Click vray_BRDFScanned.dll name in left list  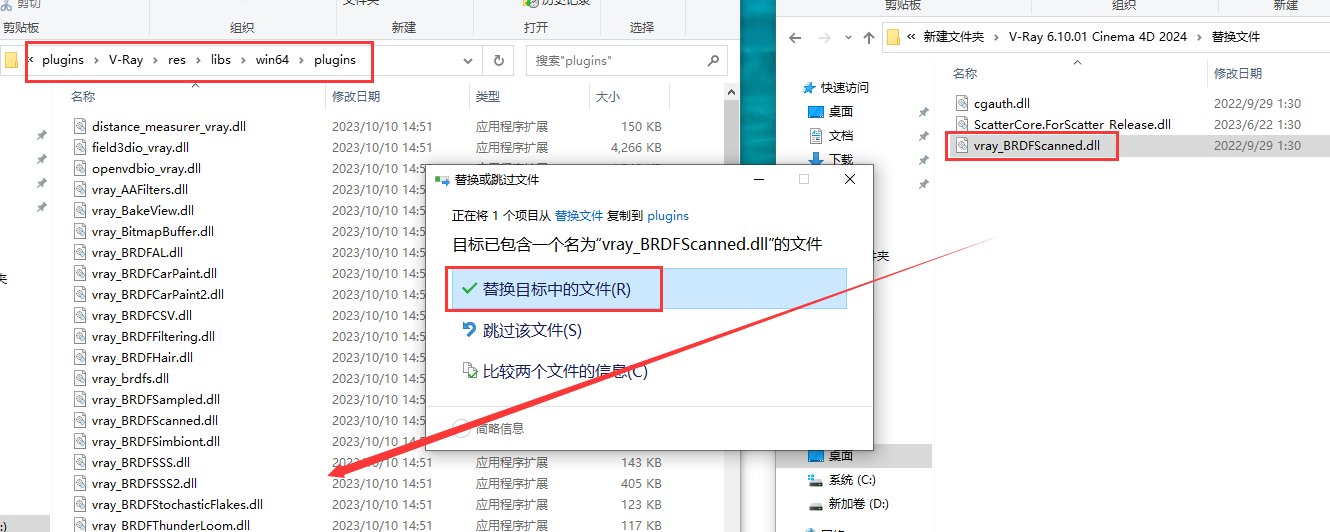[x=154, y=420]
